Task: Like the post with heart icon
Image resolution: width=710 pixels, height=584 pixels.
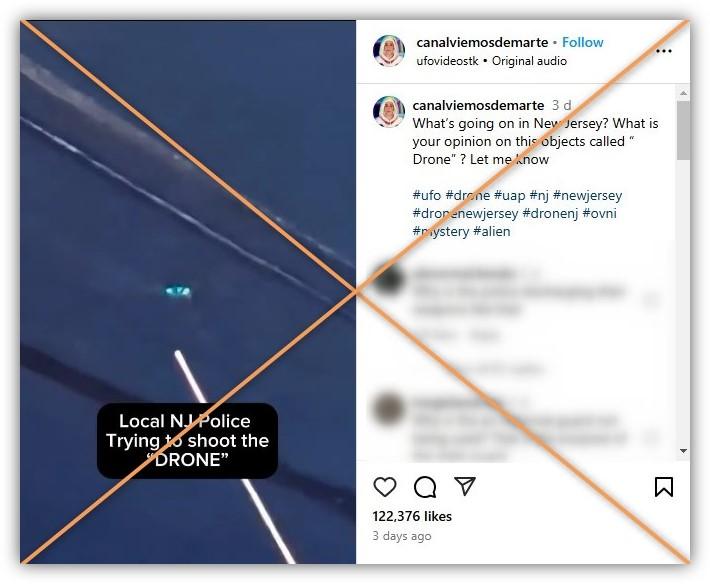Action: [385, 487]
